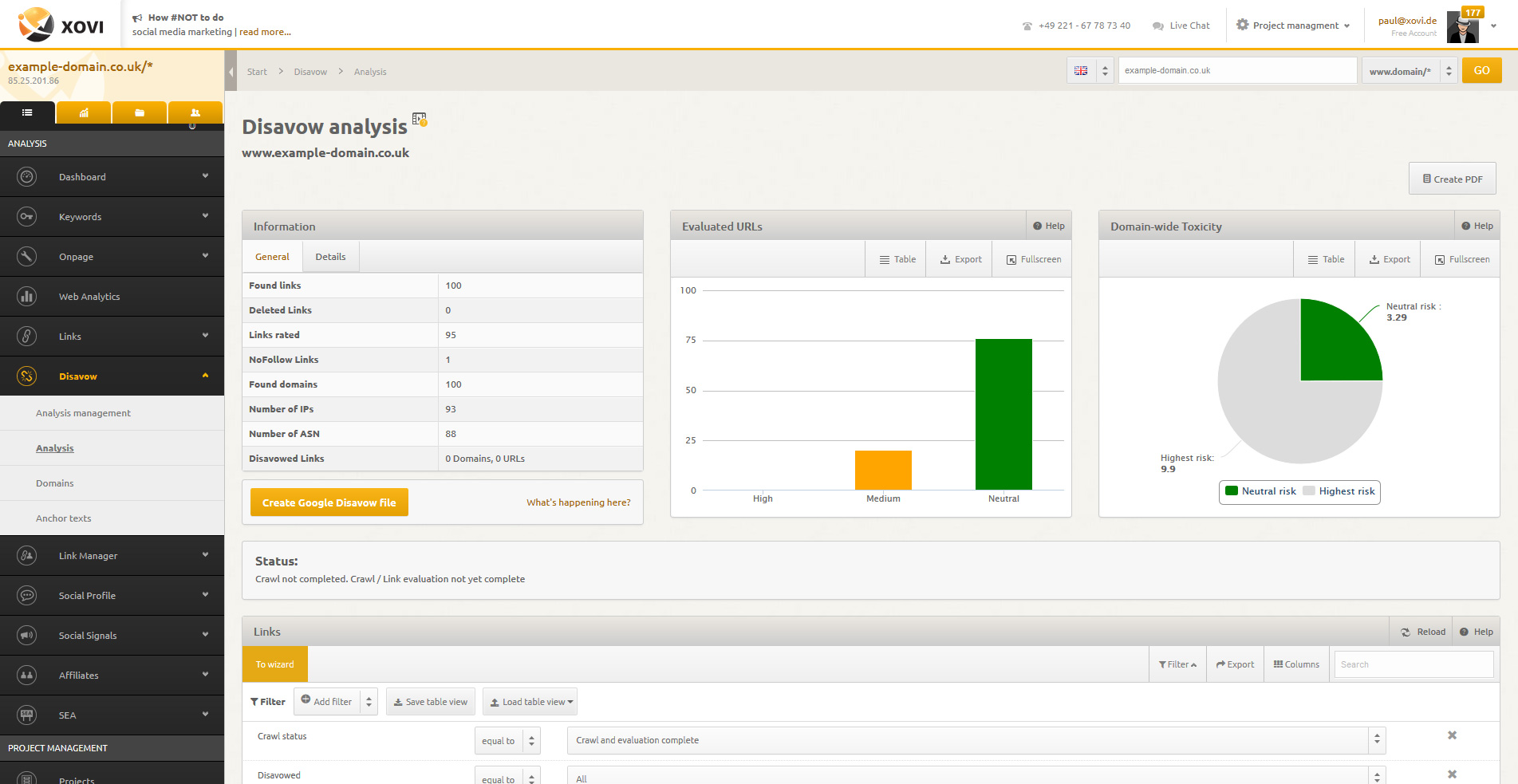
Task: Click the To wizard button
Action: click(x=274, y=664)
